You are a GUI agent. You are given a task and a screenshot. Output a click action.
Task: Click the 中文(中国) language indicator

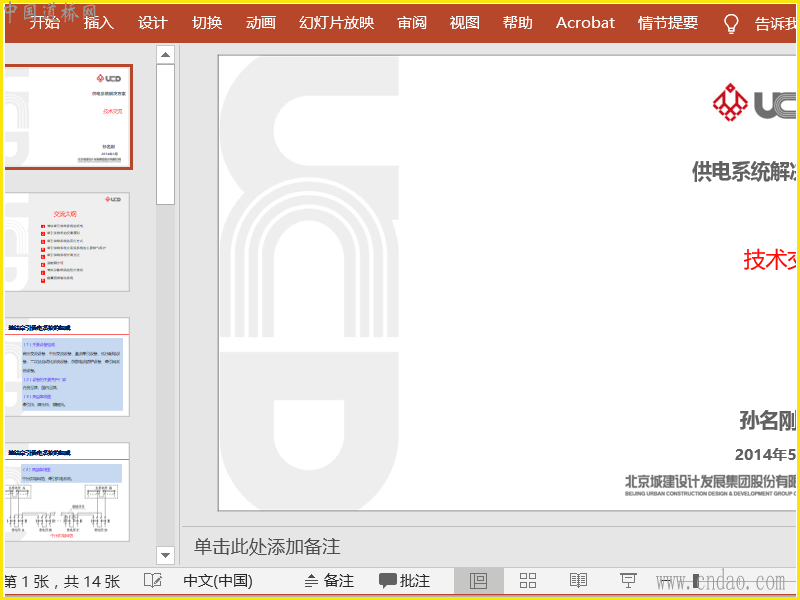pyautogui.click(x=218, y=581)
